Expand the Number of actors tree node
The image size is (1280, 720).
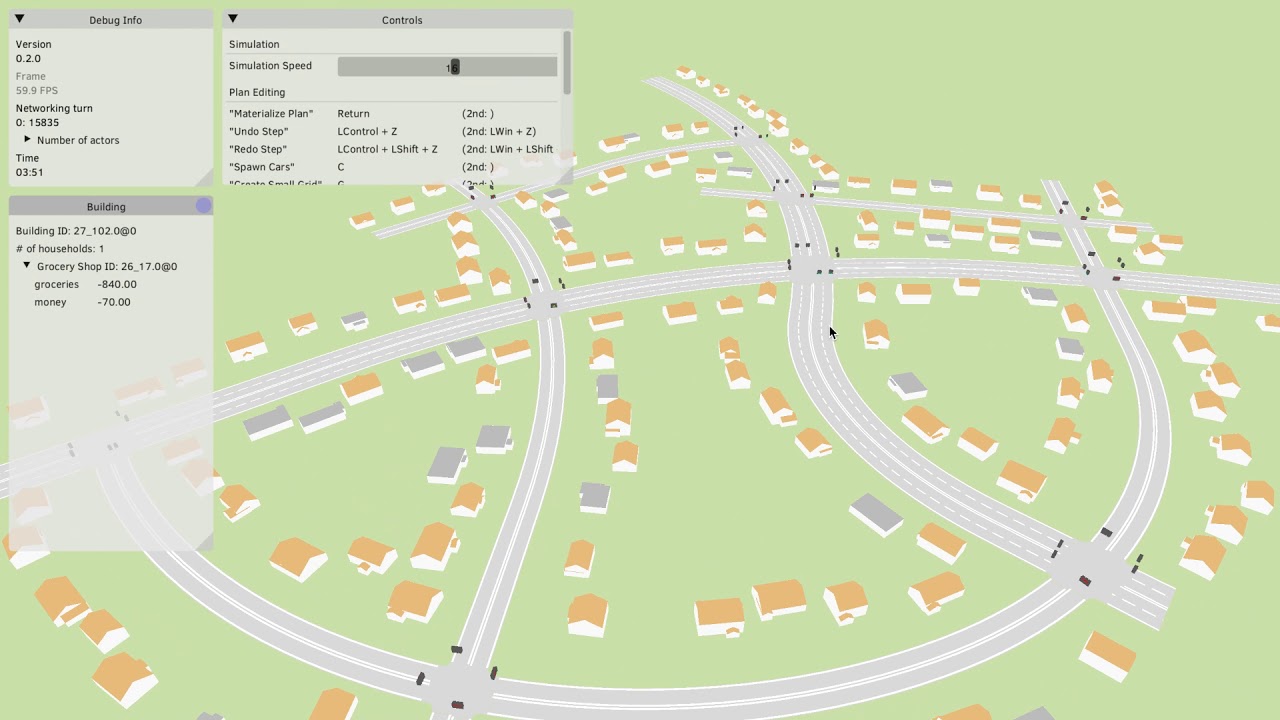28,140
